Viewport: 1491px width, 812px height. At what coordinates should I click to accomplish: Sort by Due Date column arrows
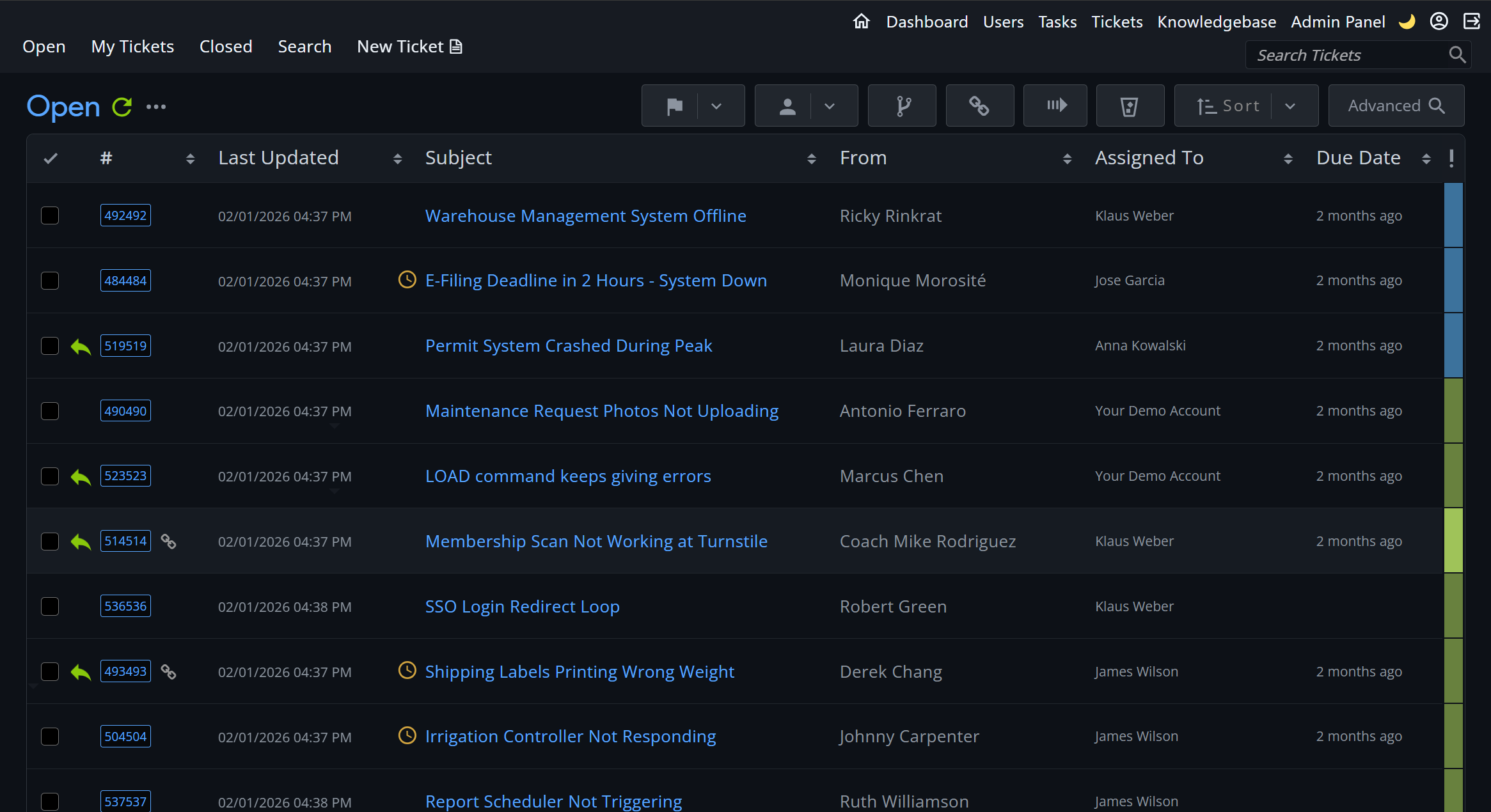1426,159
